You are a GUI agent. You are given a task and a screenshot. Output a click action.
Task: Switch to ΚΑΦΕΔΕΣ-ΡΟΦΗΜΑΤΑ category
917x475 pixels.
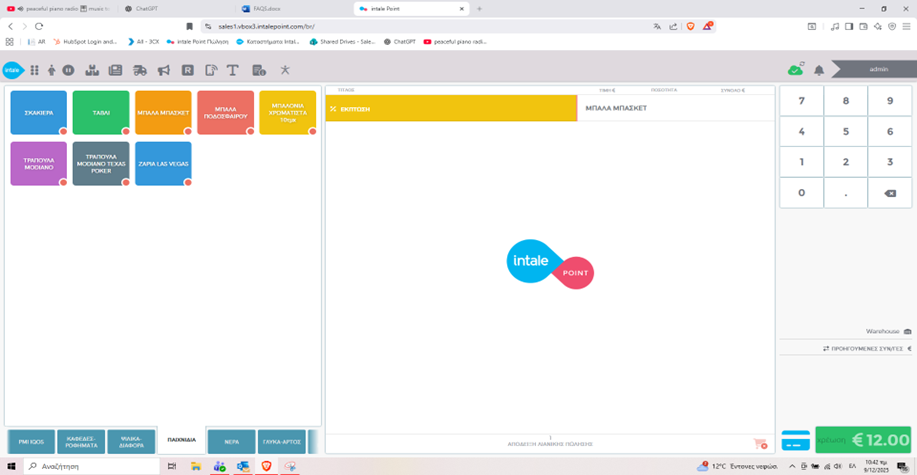(81, 441)
